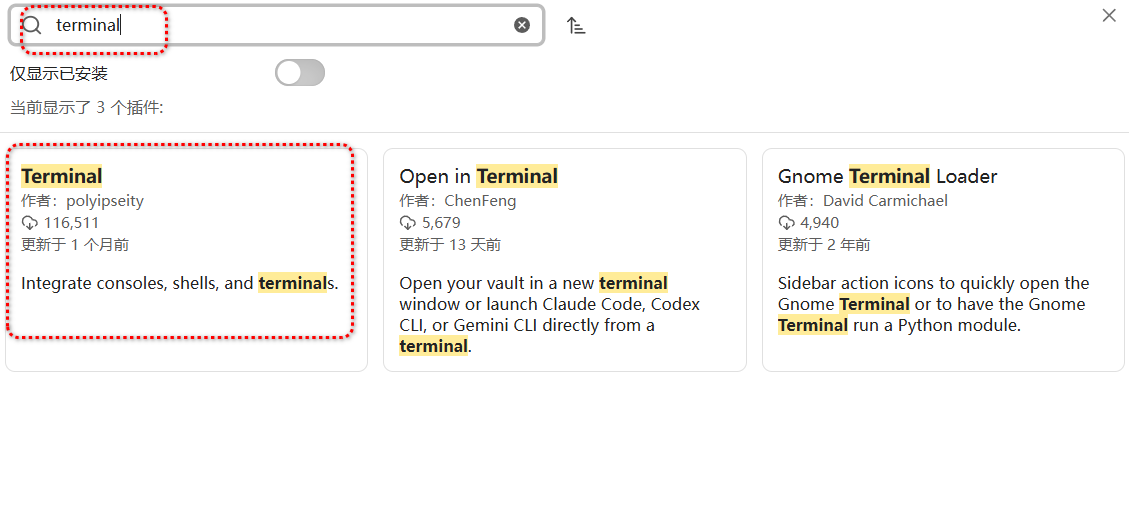Click download icon beside 5,679
This screenshot has width=1129, height=515.
pos(407,223)
